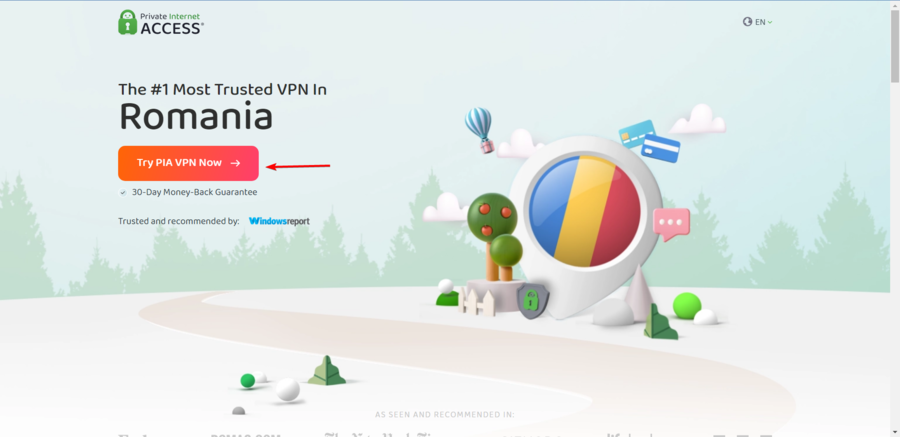Click the Romania headline text
This screenshot has width=900, height=437.
click(196, 117)
